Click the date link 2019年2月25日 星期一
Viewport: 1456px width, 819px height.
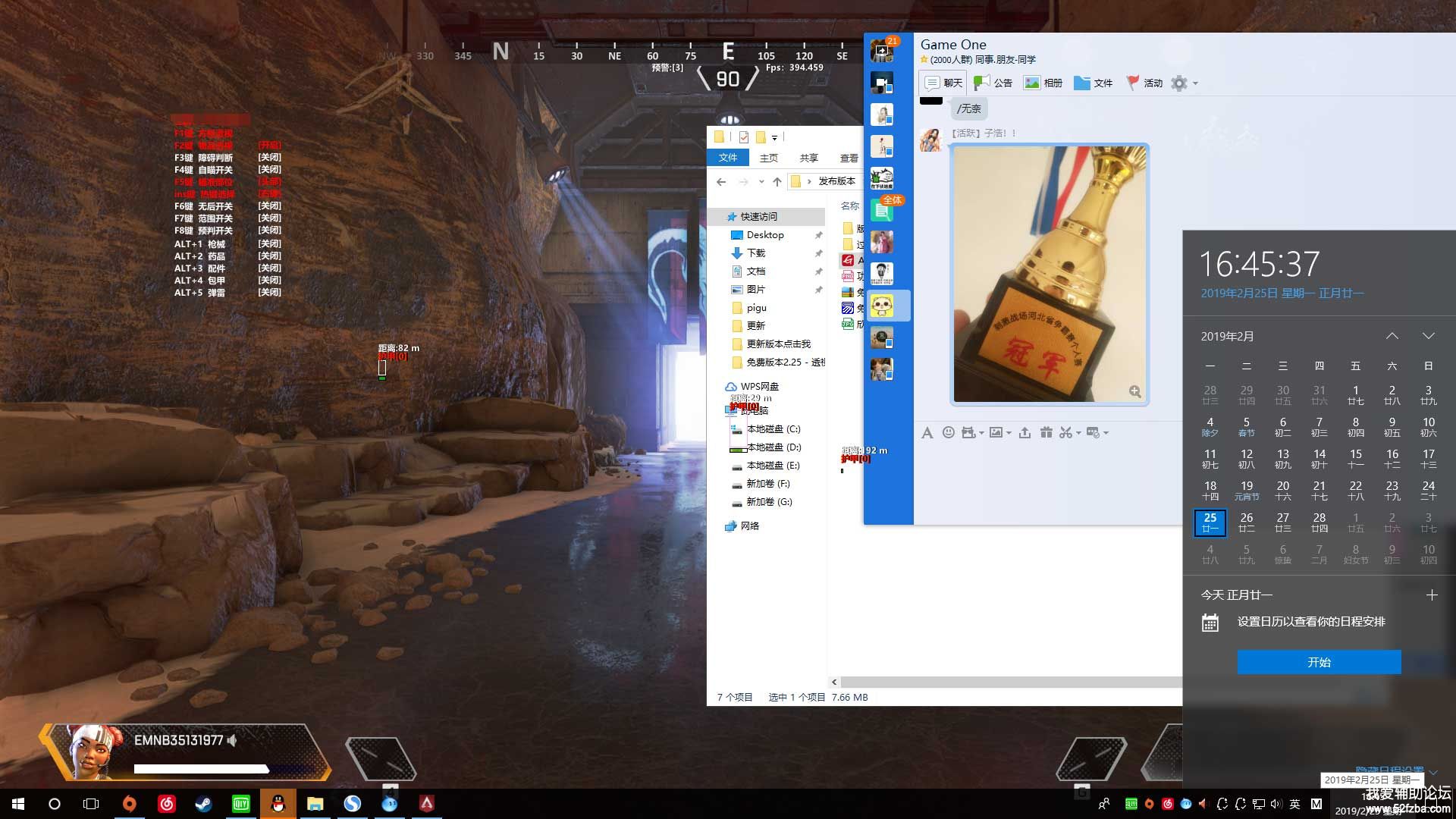1282,293
